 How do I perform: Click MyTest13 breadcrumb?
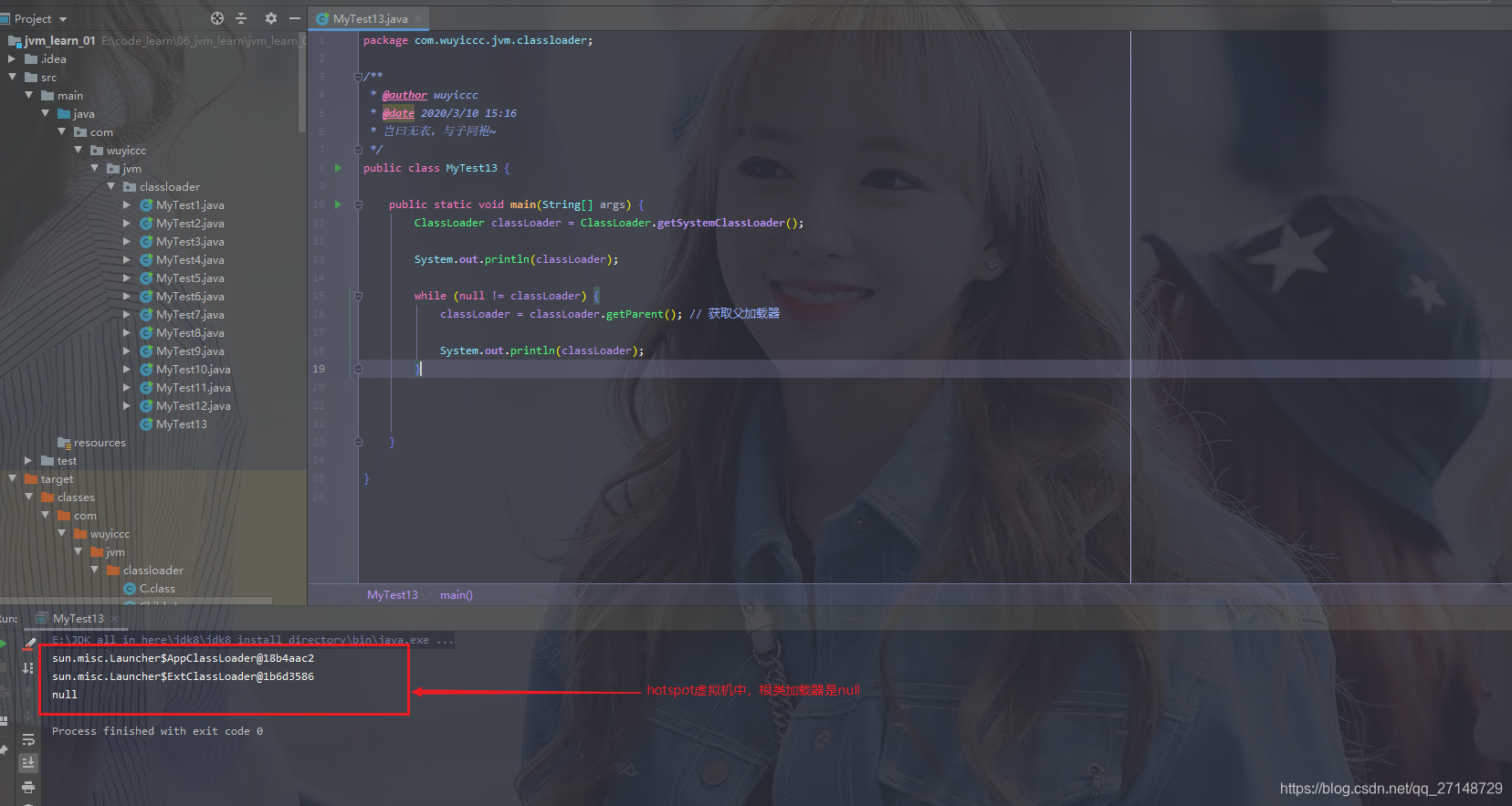point(392,594)
